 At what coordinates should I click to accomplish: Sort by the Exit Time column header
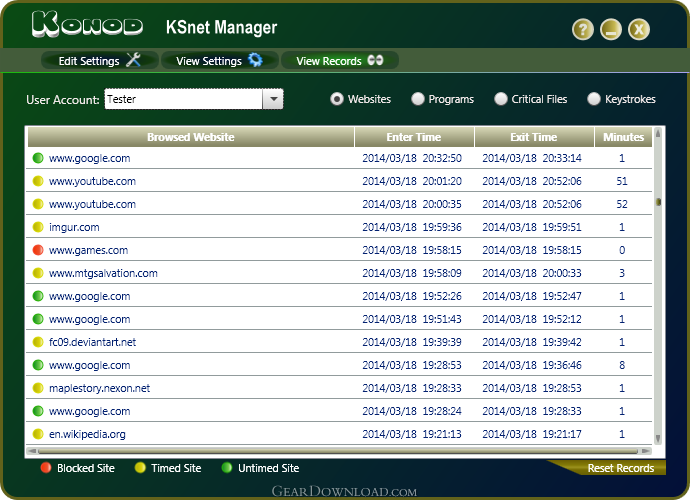pos(534,137)
